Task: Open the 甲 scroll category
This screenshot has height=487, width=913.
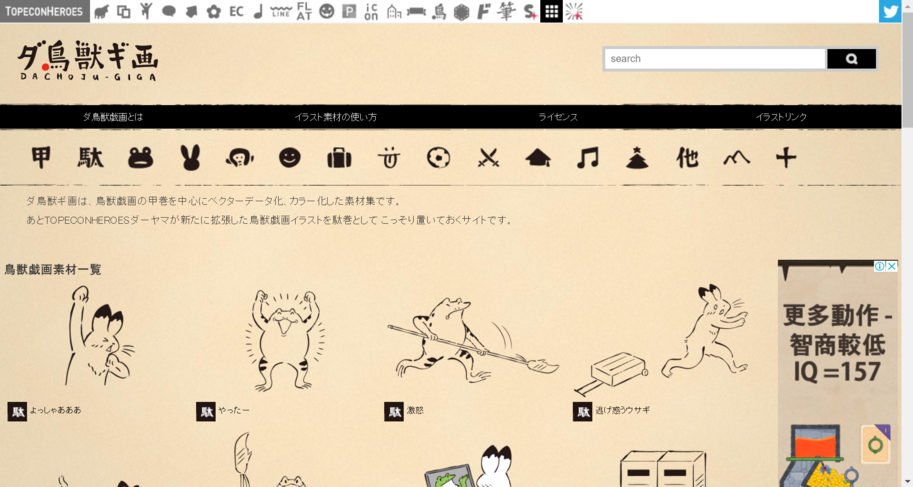Action: [x=41, y=158]
